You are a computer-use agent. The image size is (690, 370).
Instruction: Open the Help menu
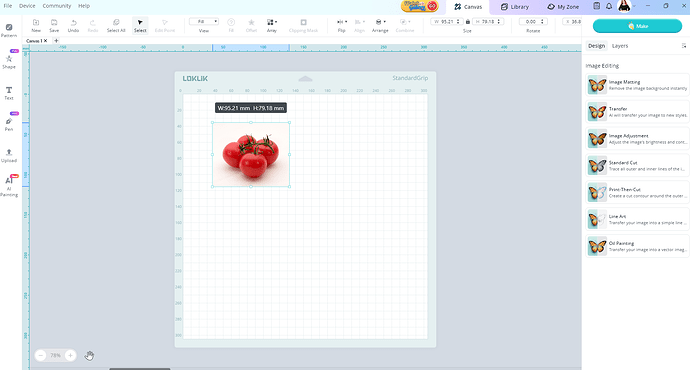tap(84, 6)
